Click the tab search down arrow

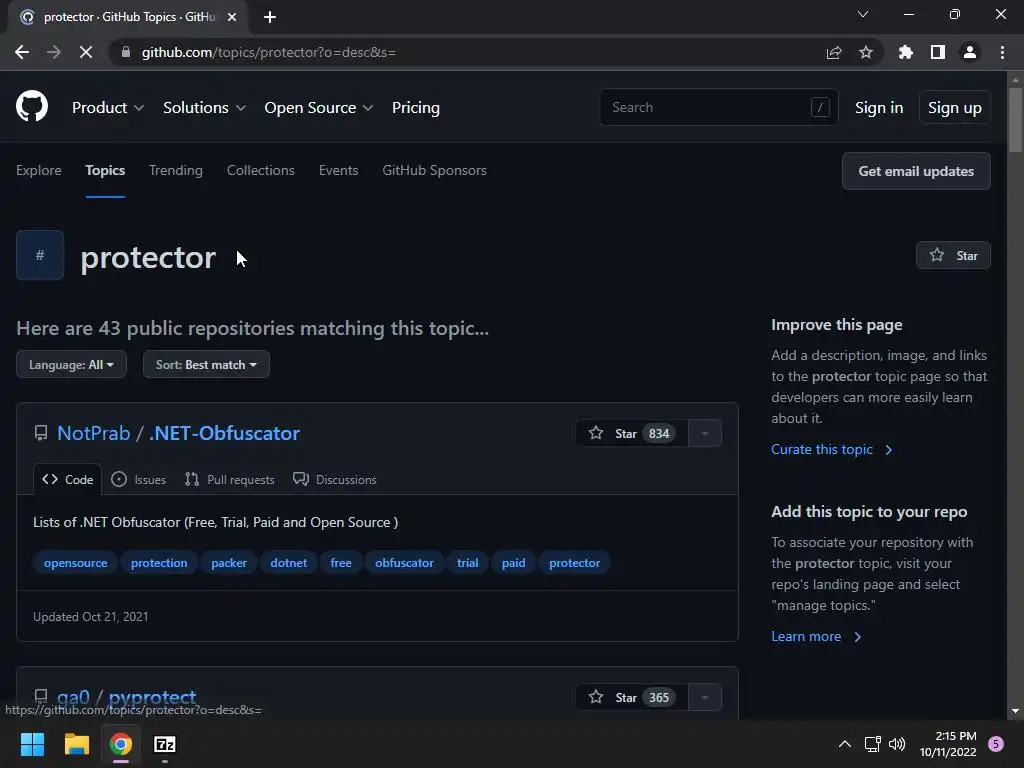(x=863, y=14)
